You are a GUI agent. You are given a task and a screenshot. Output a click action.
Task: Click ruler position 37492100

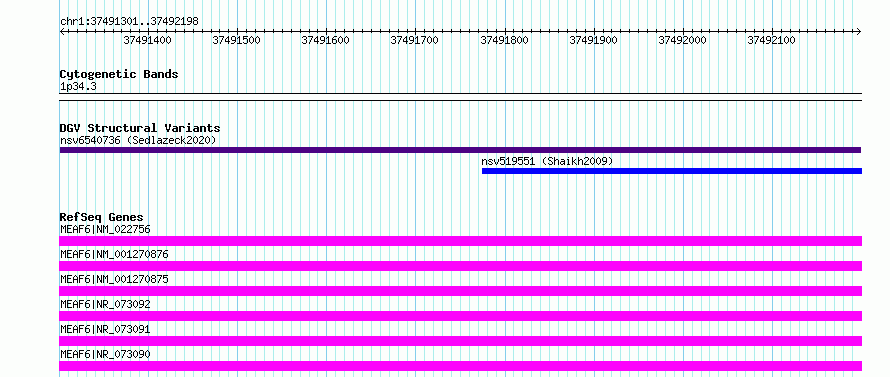pyautogui.click(x=771, y=40)
